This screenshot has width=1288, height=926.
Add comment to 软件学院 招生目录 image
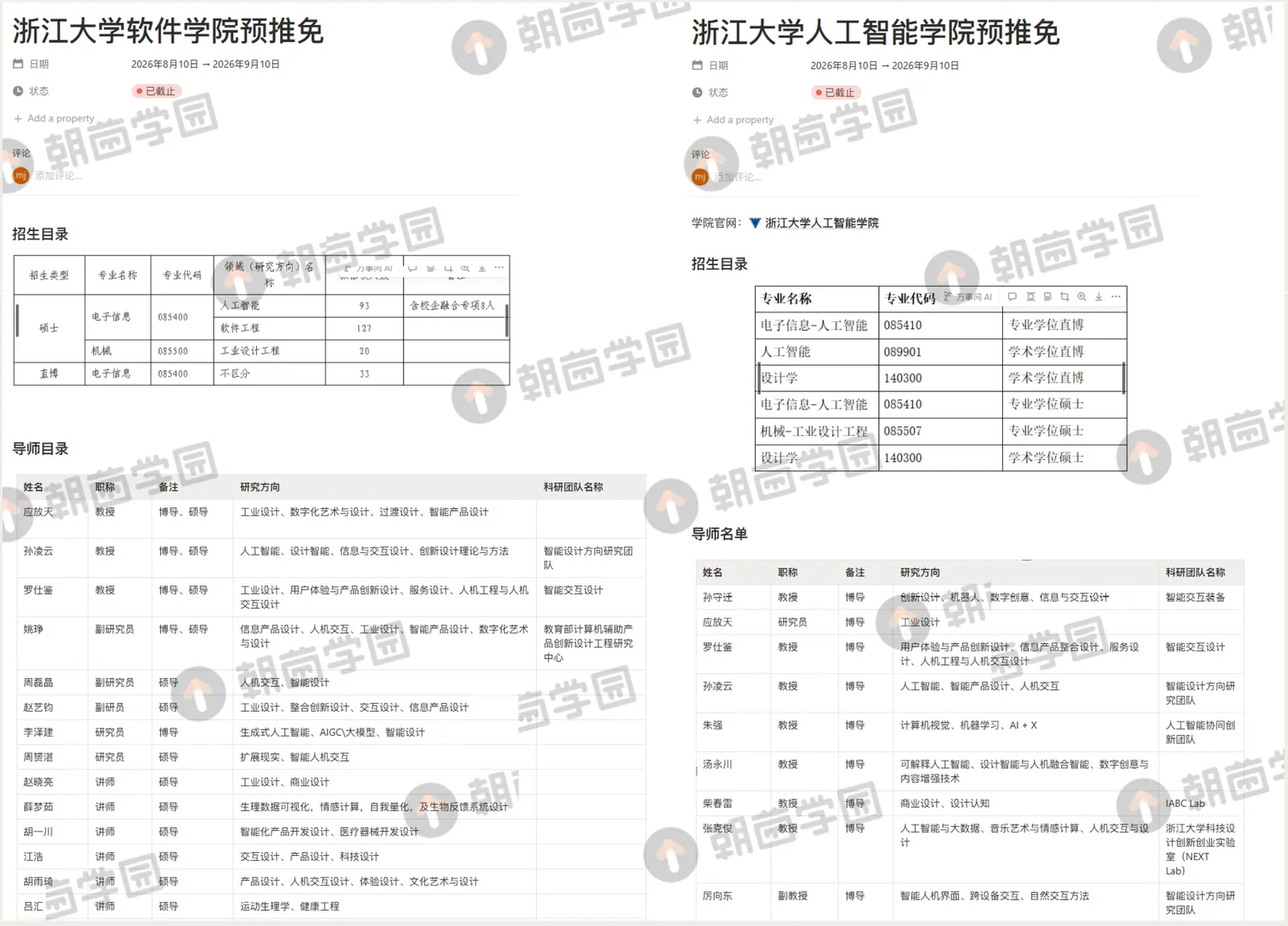pos(412,268)
